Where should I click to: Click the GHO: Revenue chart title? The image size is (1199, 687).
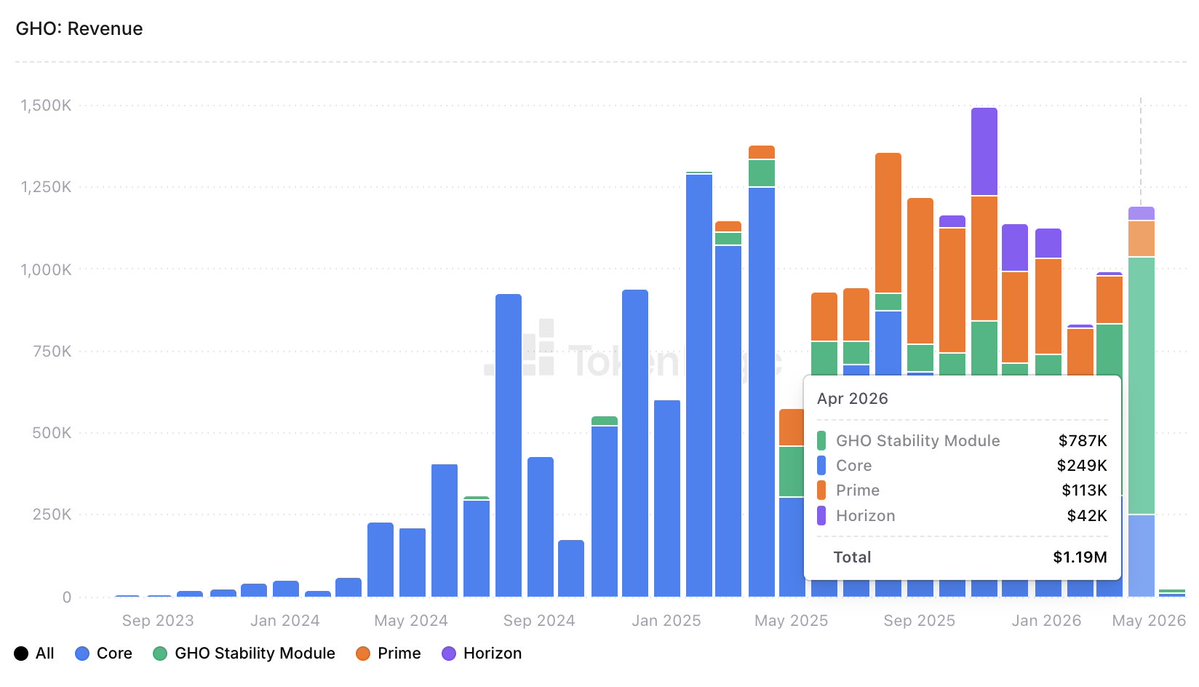pos(79,29)
